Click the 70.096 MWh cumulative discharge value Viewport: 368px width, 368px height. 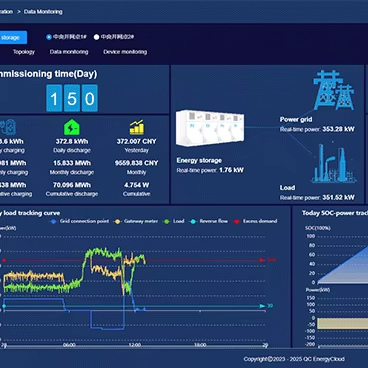point(72,185)
